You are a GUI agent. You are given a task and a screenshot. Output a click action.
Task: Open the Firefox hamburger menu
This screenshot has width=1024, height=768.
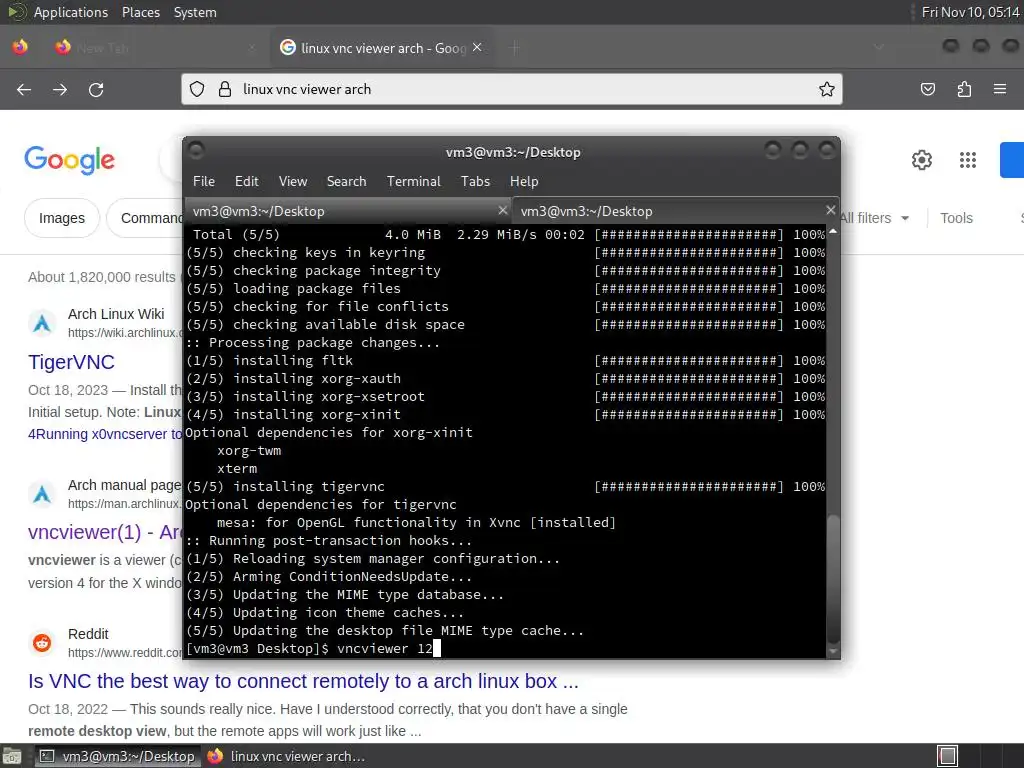click(x=1000, y=89)
